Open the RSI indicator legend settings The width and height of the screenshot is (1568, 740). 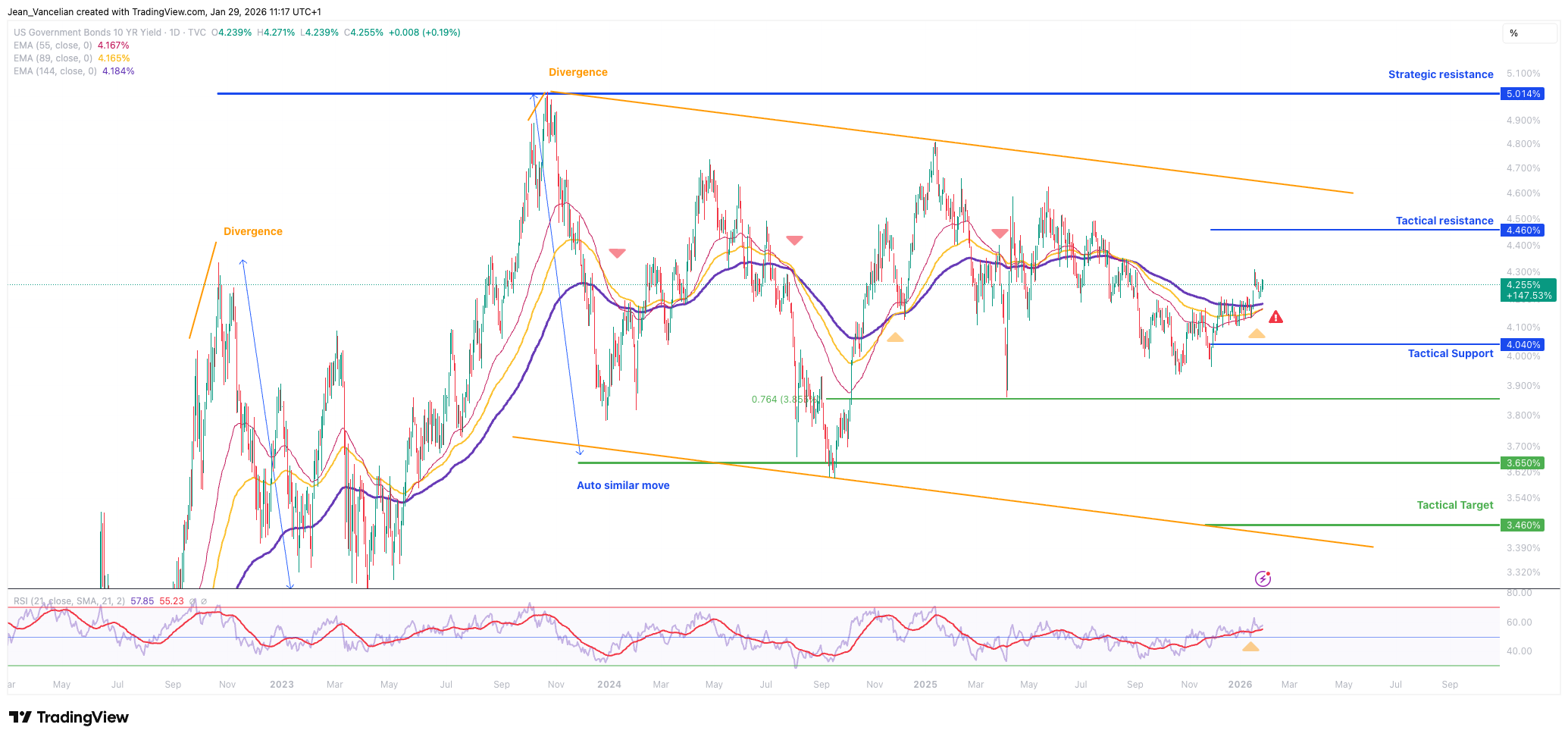point(64,601)
